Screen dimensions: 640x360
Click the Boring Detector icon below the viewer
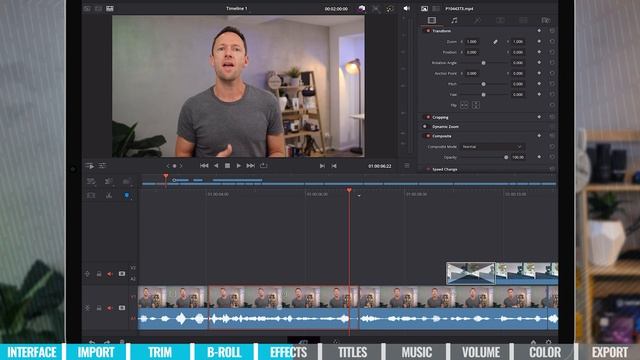(90, 166)
